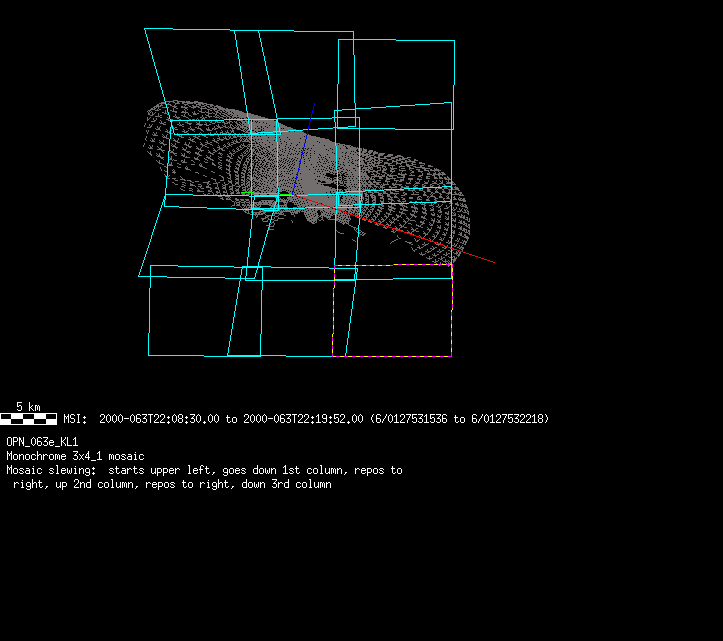The image size is (723, 641).
Task: Click the yellow dashed highlighted mosaic frame
Action: pos(392,310)
